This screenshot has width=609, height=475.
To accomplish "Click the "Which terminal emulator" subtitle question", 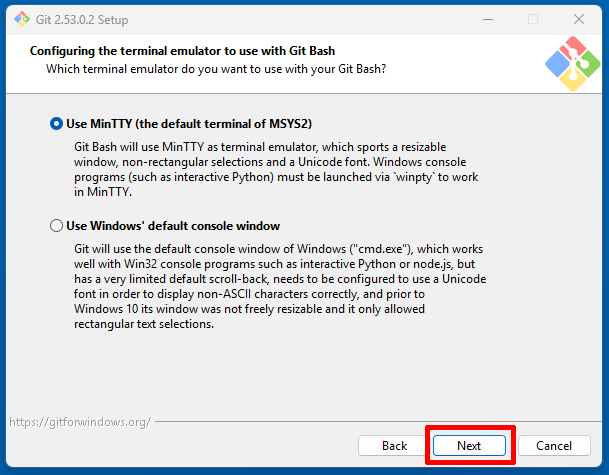I will (x=216, y=69).
